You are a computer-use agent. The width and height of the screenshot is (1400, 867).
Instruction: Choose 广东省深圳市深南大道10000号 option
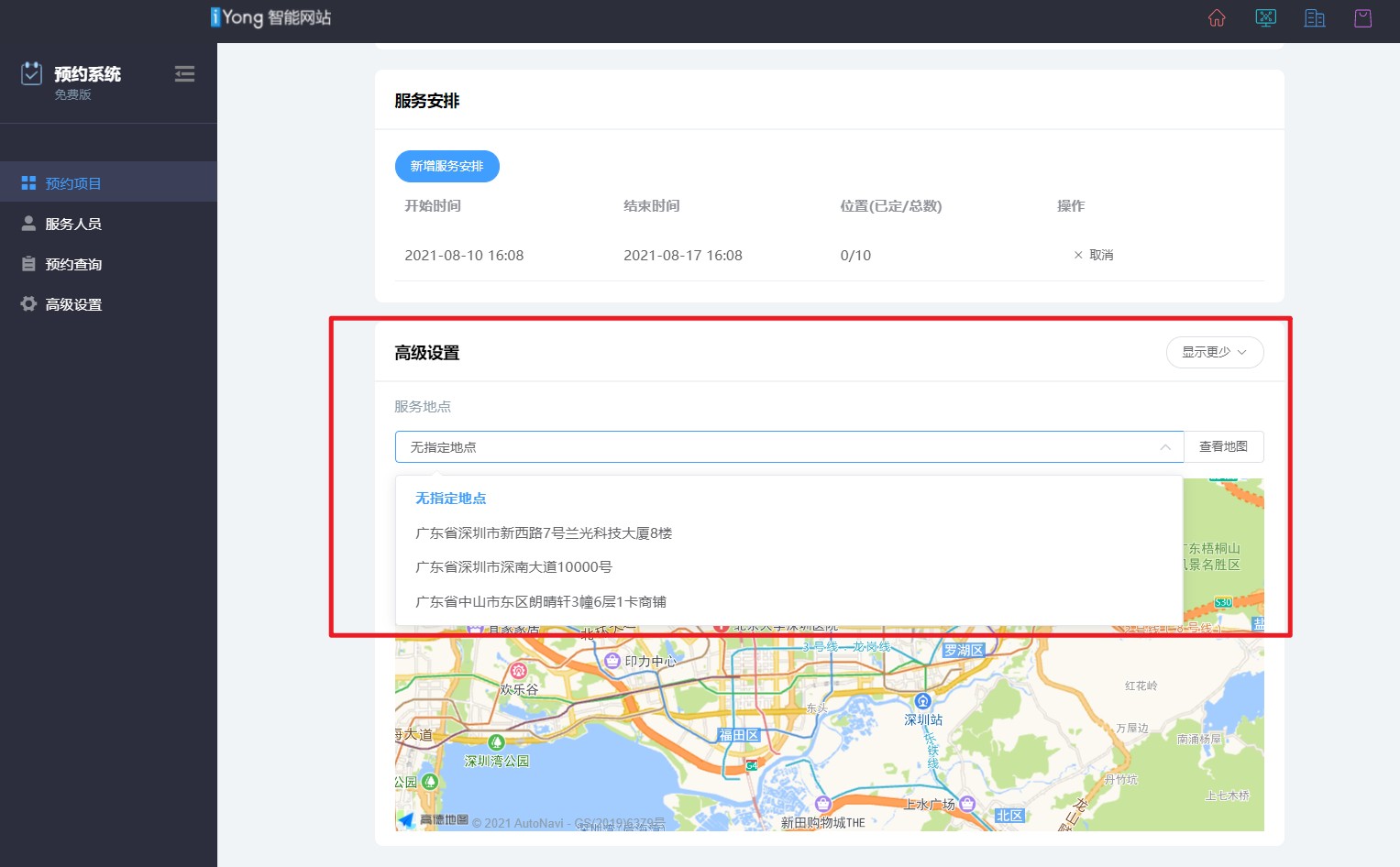coord(788,567)
